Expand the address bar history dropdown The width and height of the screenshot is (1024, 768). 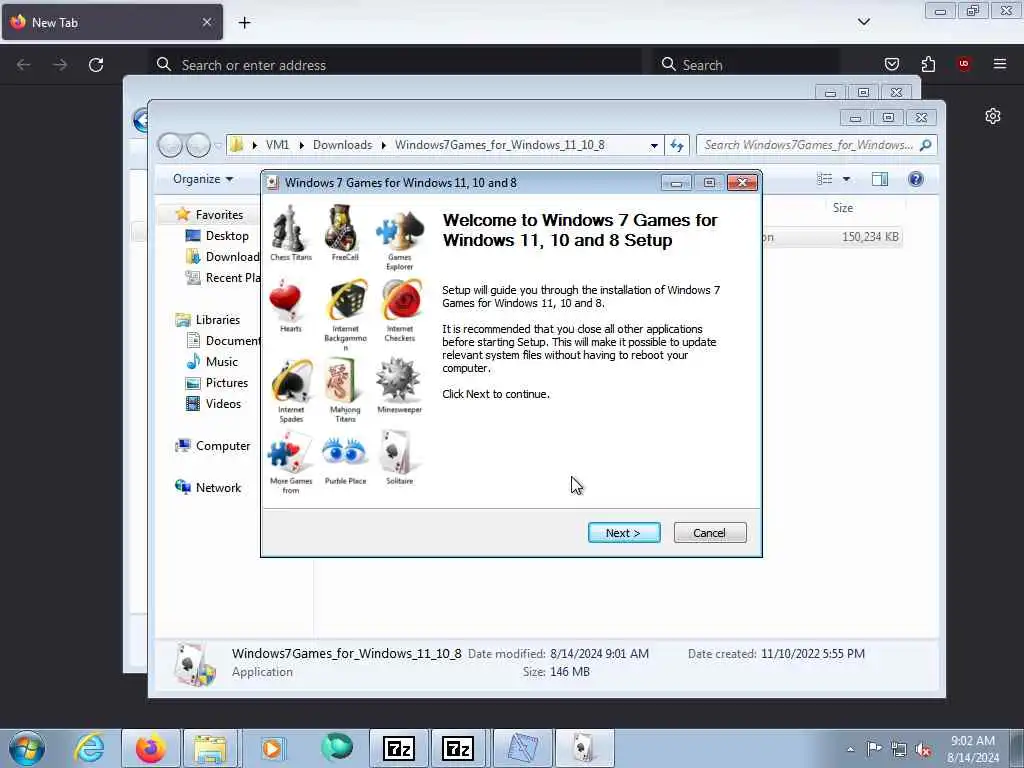654,146
